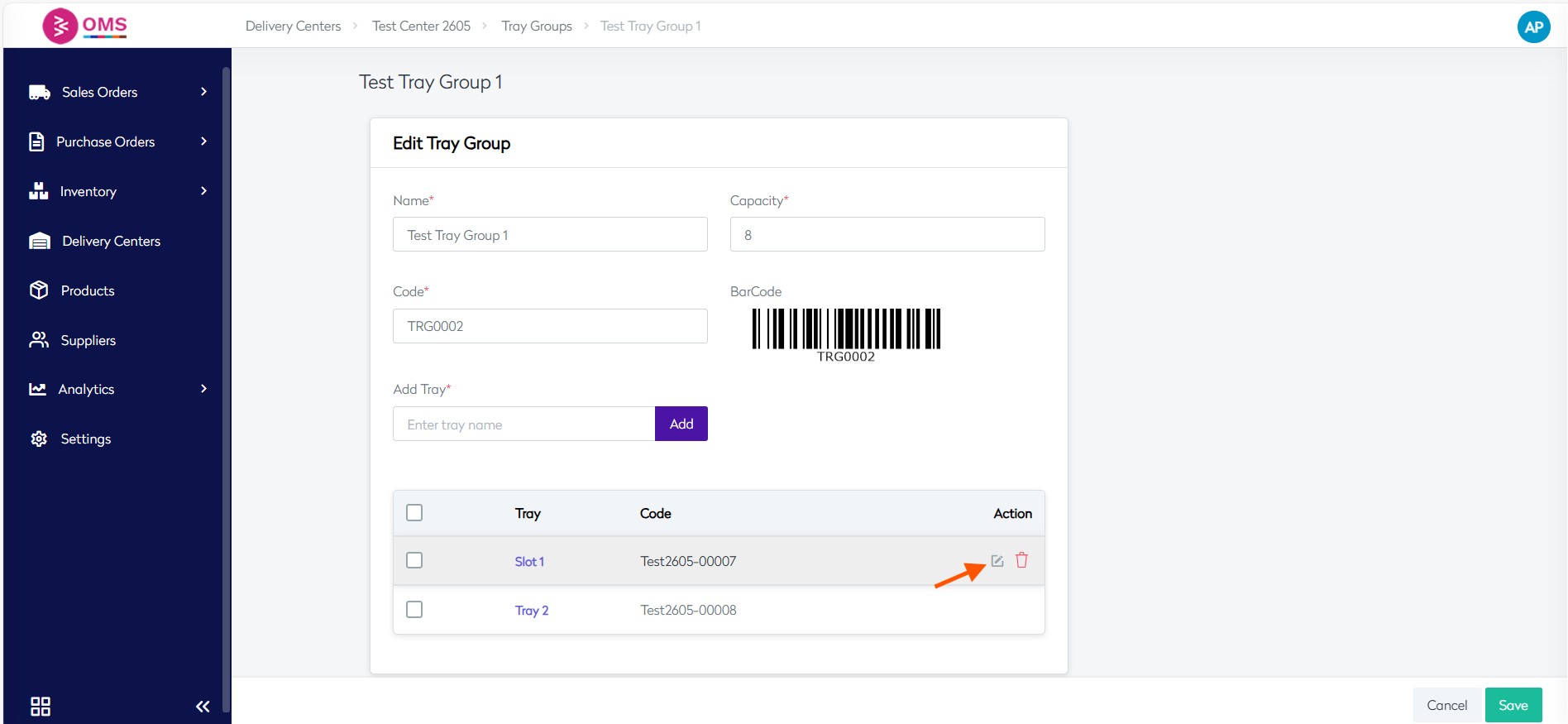Open Delivery Centers in the sidebar

click(x=111, y=241)
